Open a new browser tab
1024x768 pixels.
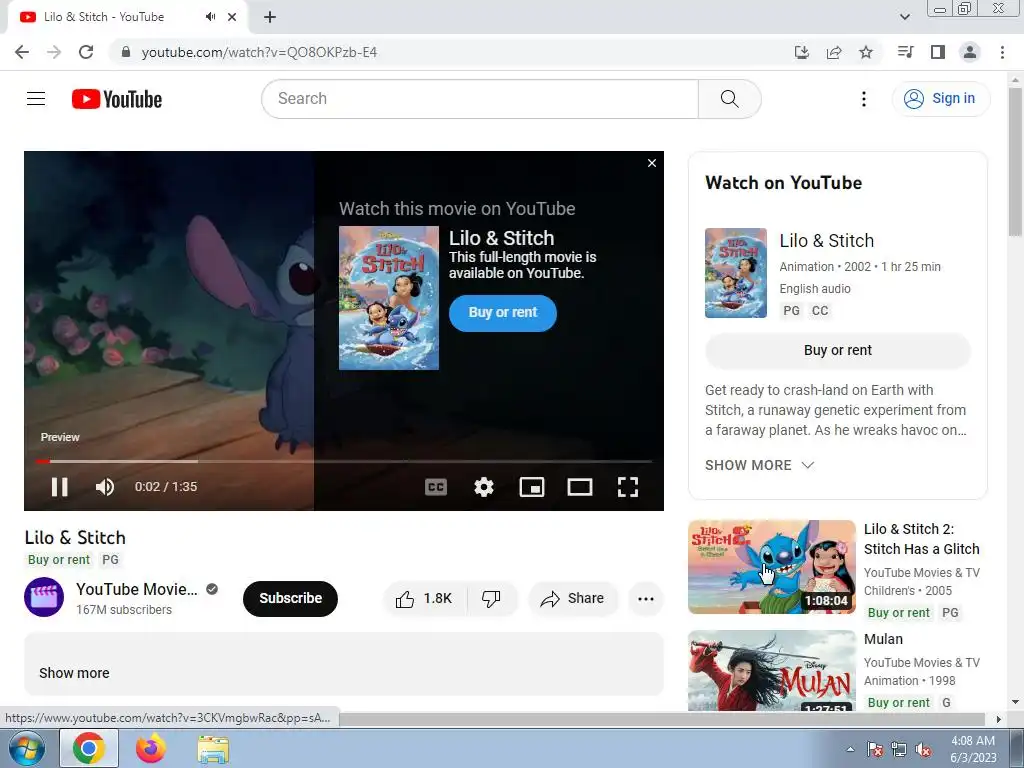pos(270,17)
